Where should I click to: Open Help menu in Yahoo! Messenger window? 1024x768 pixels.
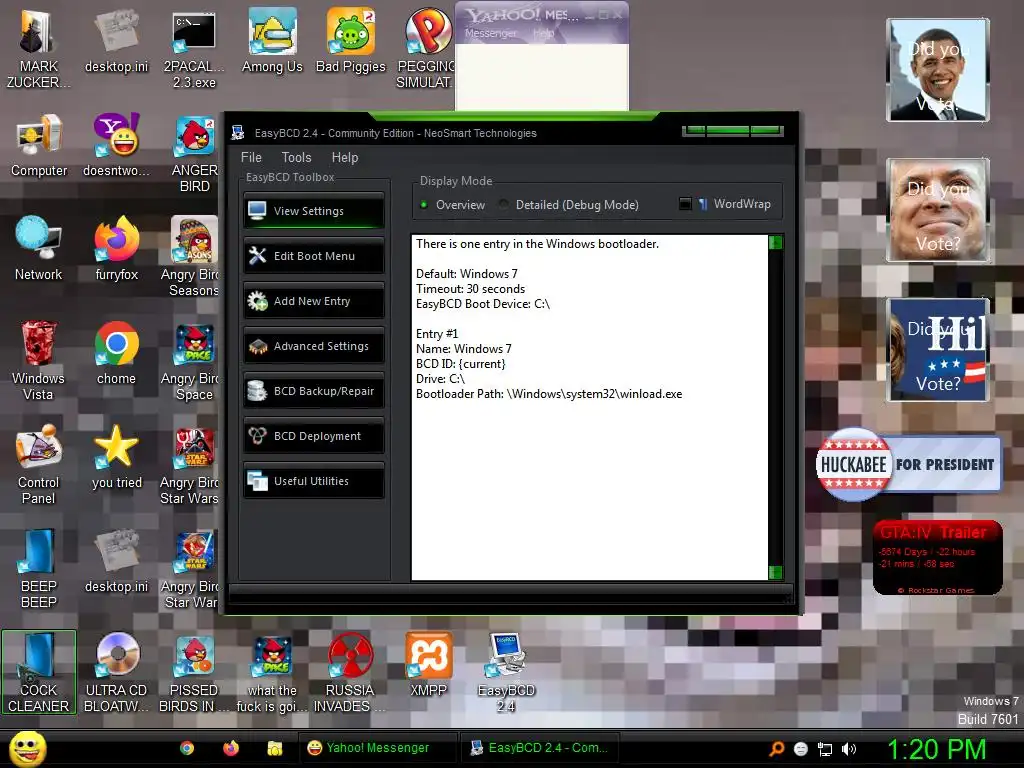(543, 33)
